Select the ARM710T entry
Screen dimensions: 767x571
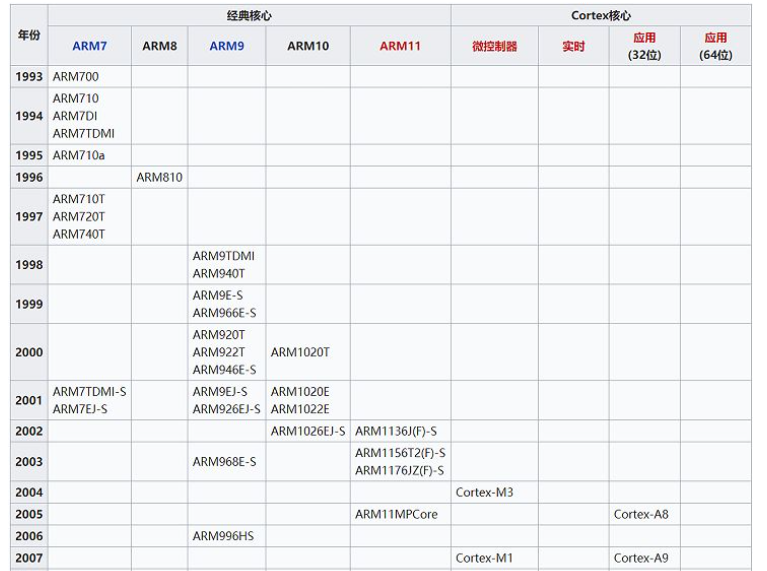click(x=79, y=199)
